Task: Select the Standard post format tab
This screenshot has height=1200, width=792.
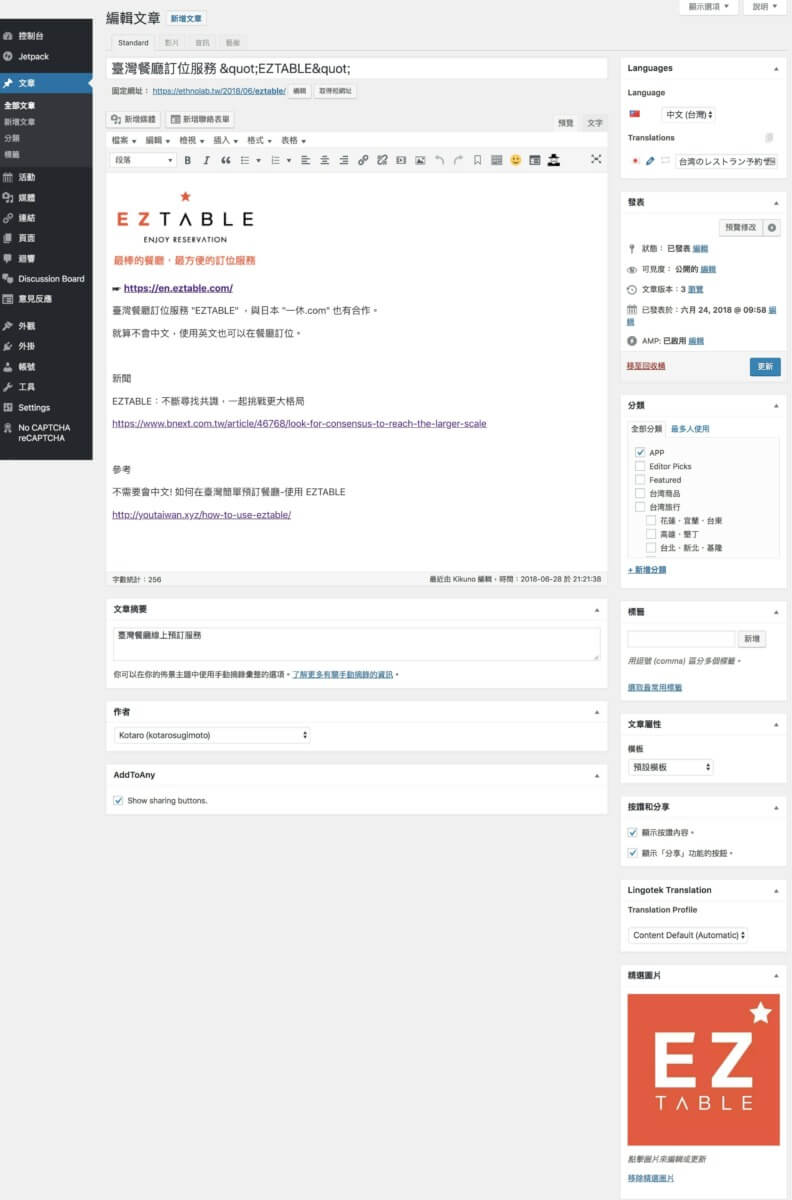Action: coord(133,43)
